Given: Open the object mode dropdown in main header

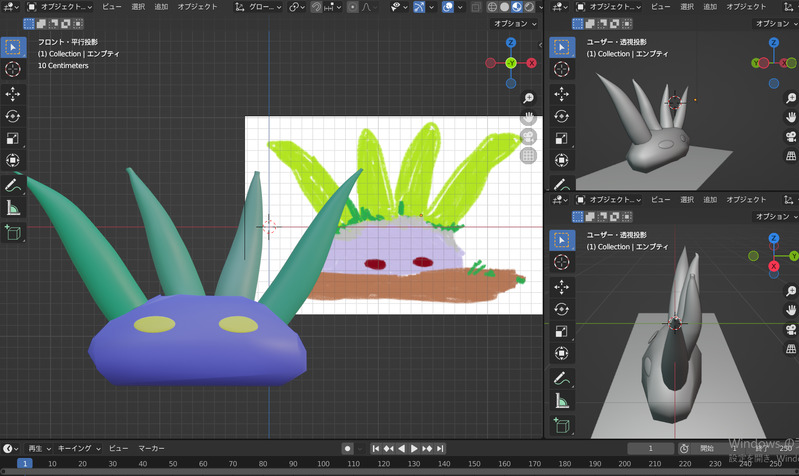Looking at the screenshot, I should pyautogui.click(x=62, y=7).
